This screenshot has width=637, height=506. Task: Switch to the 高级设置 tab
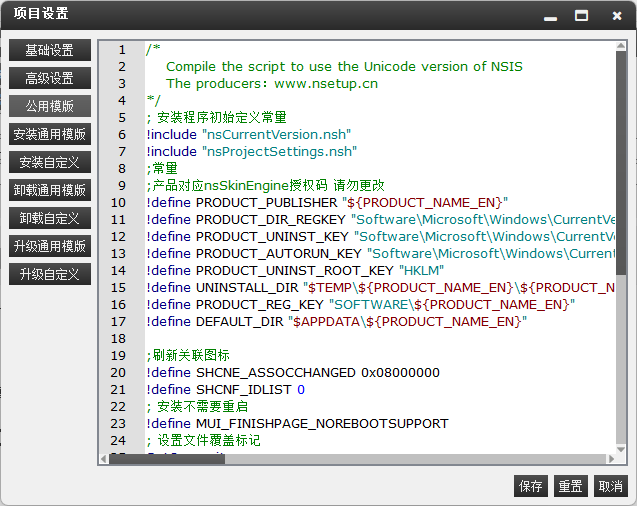(50, 78)
